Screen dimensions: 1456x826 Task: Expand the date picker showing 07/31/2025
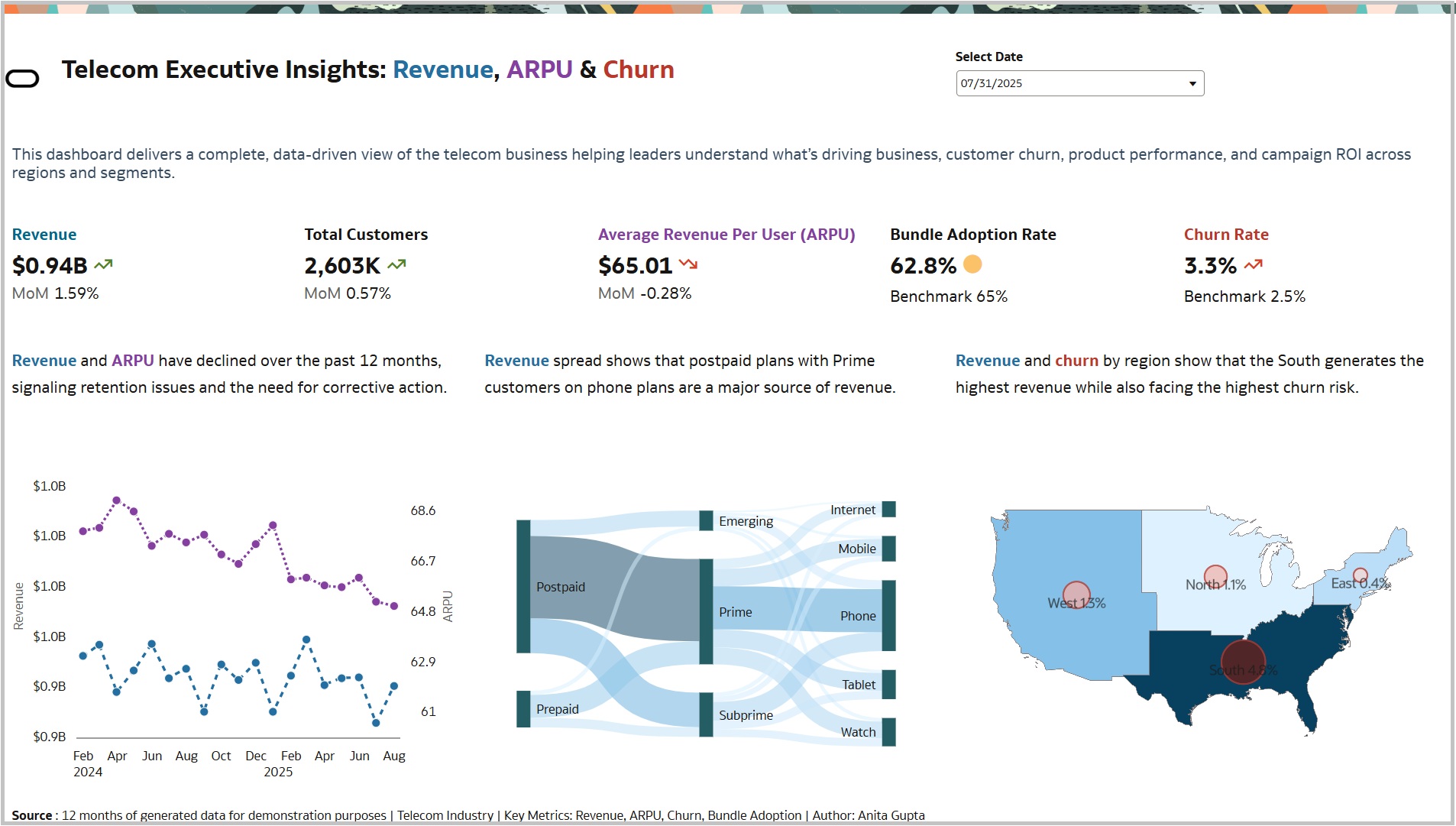point(1079,83)
